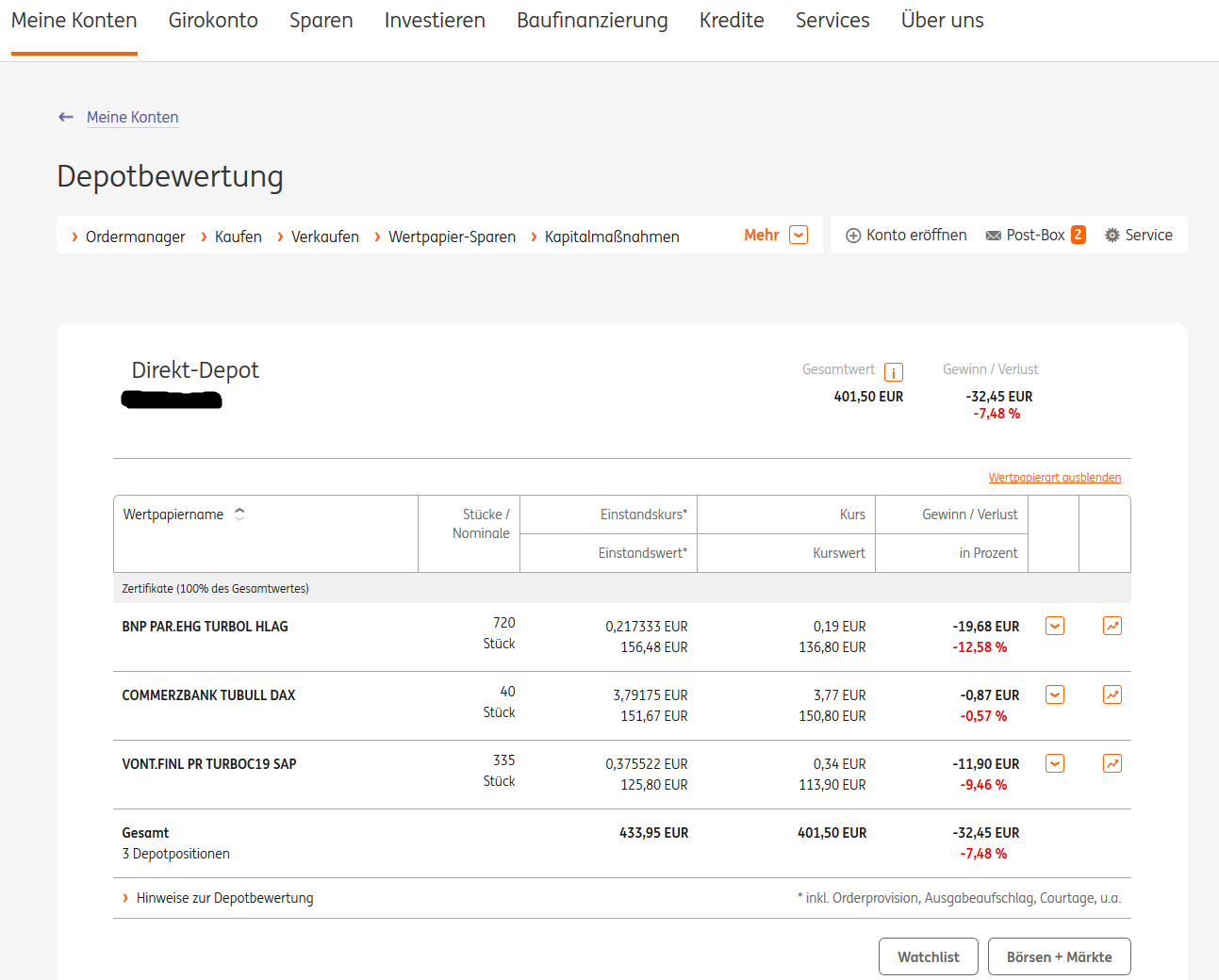
Task: Open the Investieren menu
Action: coord(435,21)
